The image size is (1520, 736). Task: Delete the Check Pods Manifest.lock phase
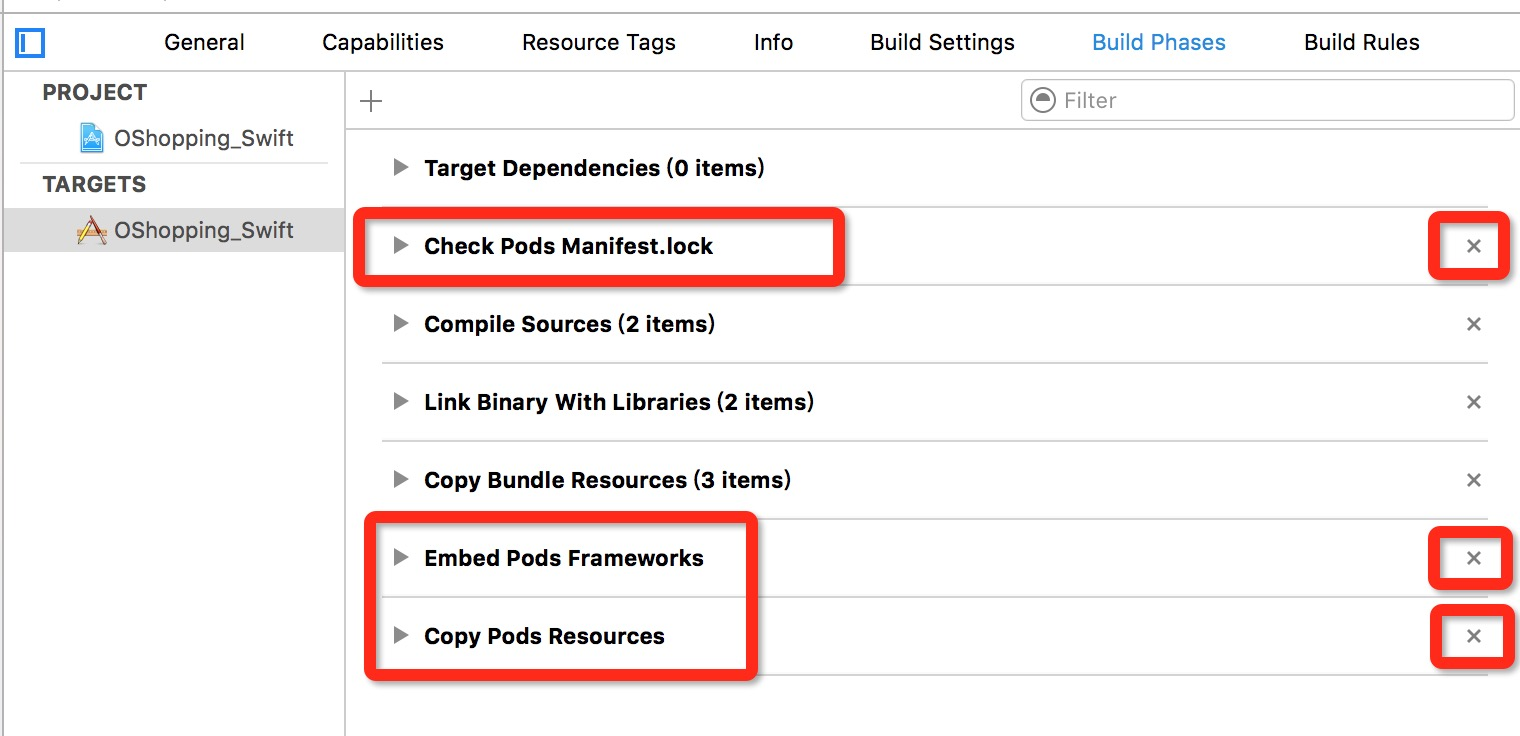coord(1473,246)
